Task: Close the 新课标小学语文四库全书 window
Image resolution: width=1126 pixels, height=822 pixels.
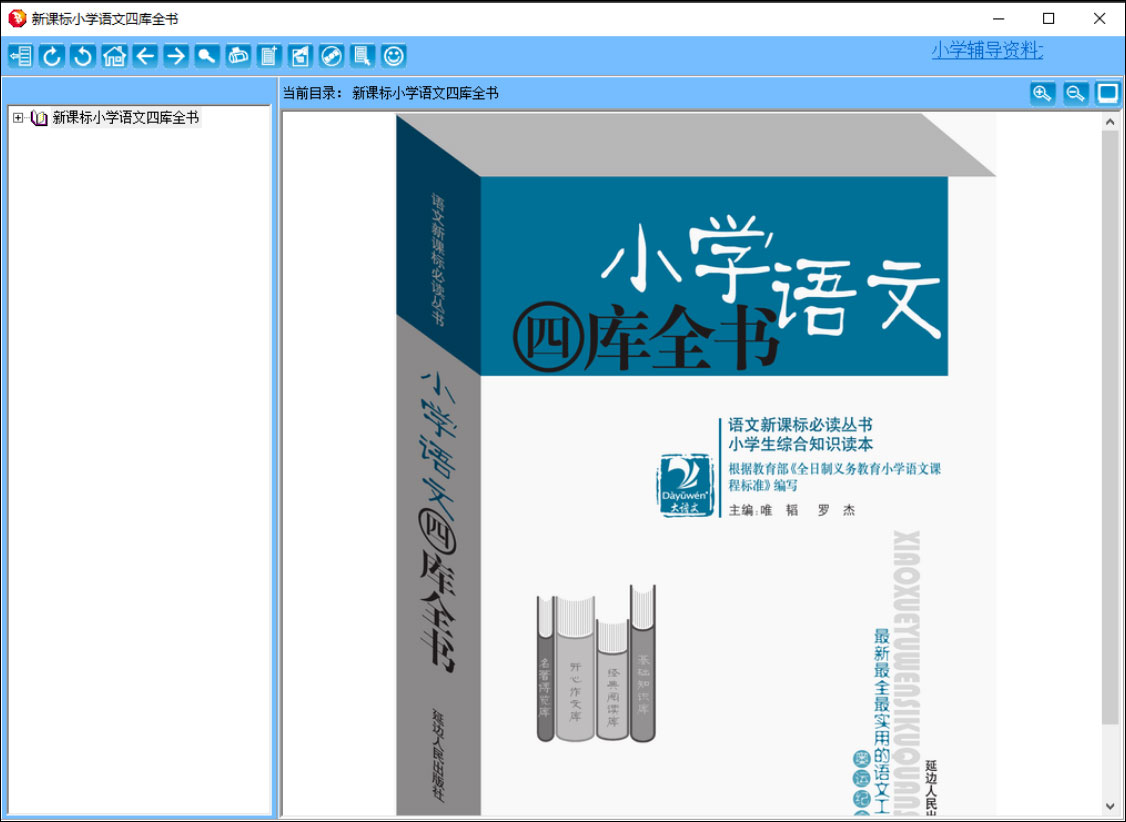Action: (1099, 19)
